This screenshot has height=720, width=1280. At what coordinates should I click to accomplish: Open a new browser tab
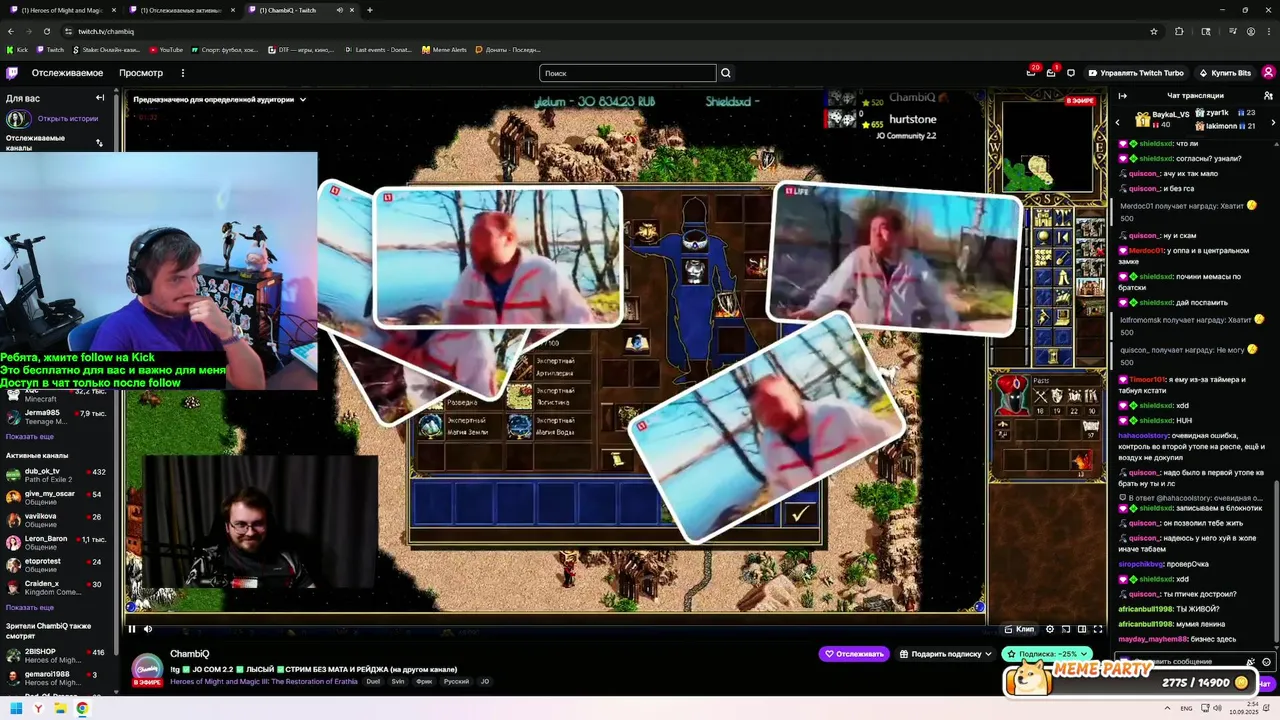coord(370,10)
